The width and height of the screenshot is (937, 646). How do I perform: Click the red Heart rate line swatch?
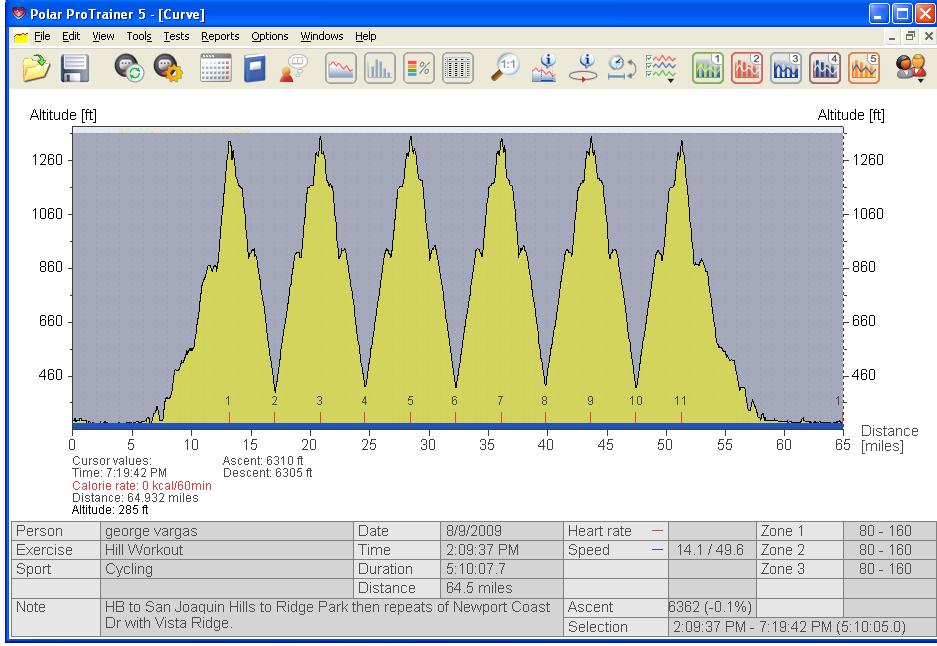point(656,532)
